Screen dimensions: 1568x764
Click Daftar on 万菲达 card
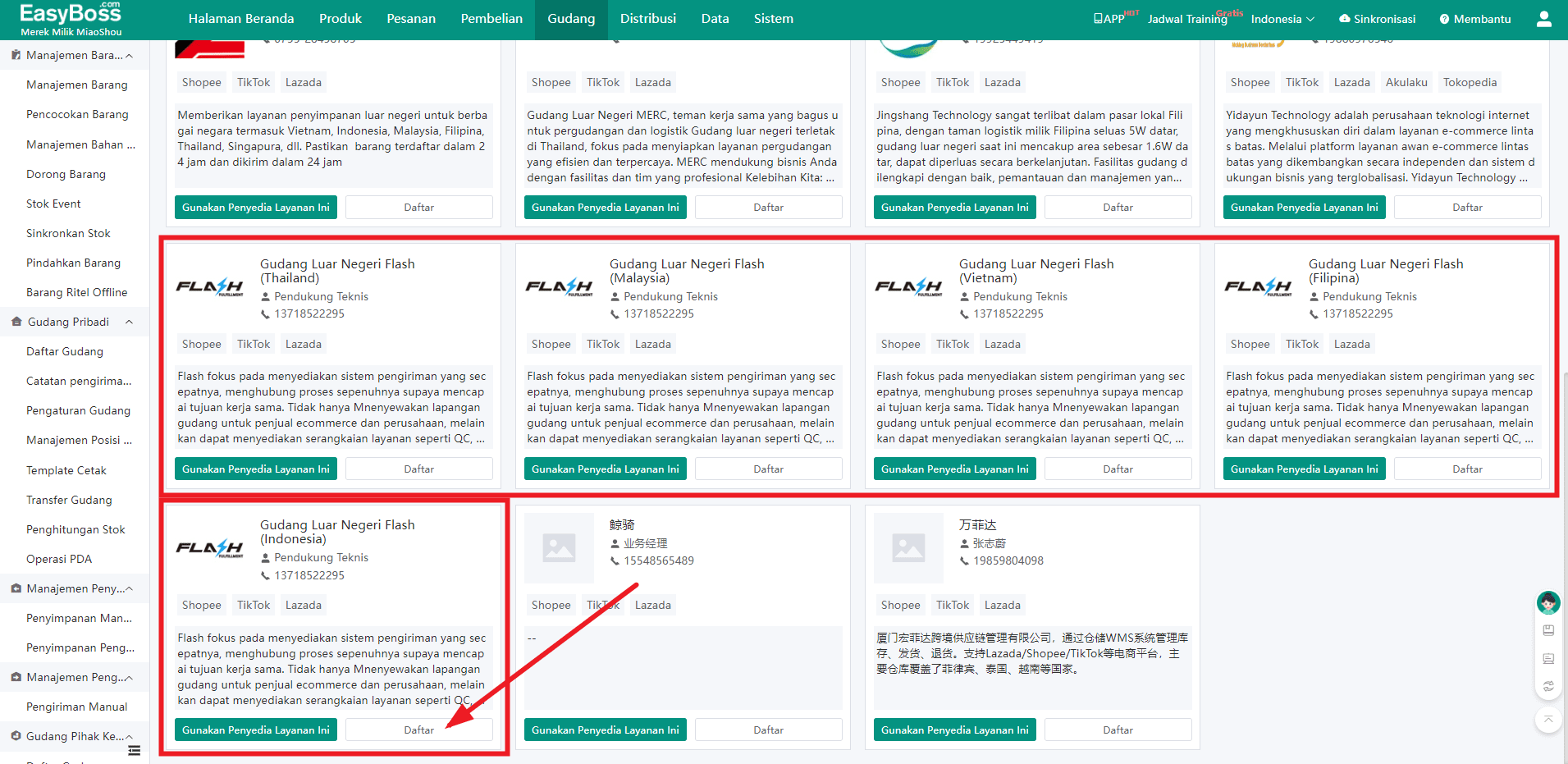tap(1118, 730)
